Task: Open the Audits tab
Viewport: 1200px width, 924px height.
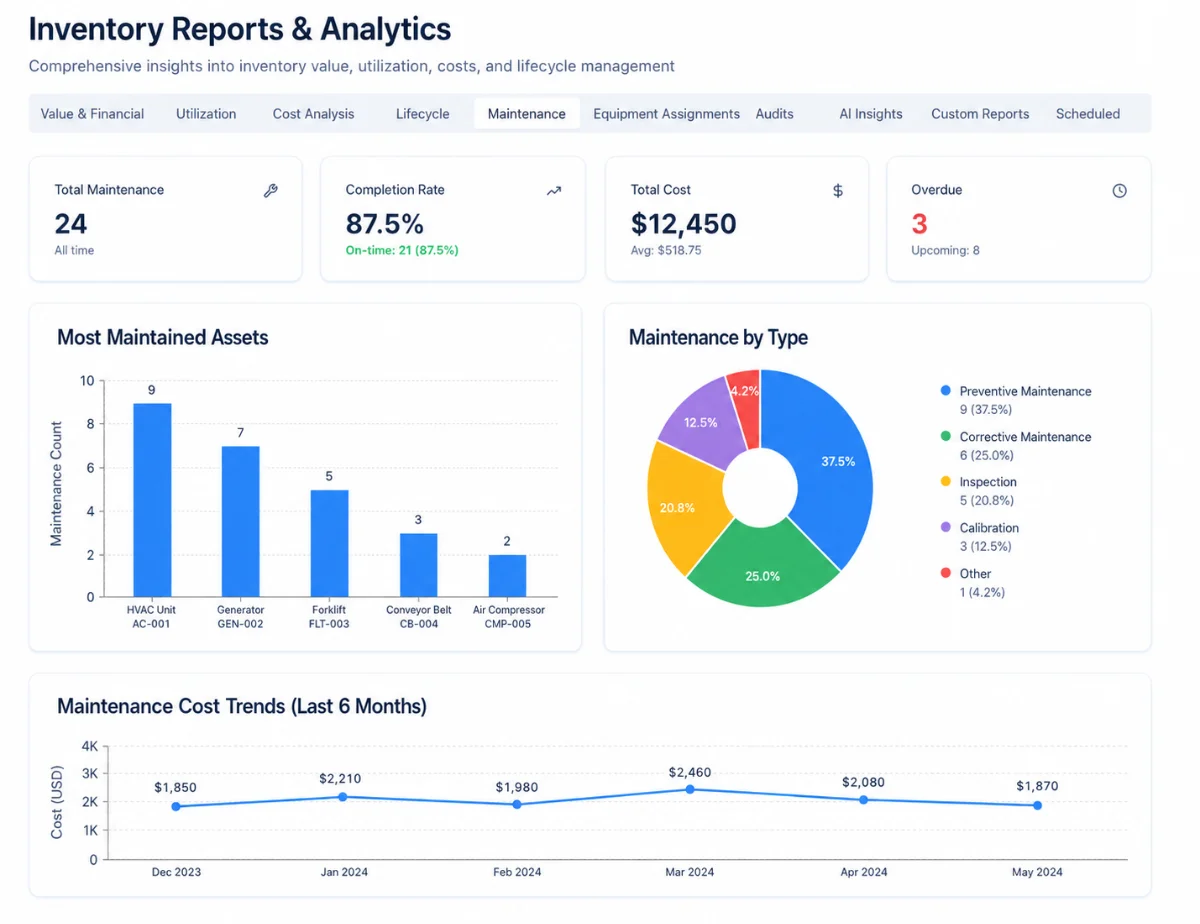Action: click(x=774, y=114)
